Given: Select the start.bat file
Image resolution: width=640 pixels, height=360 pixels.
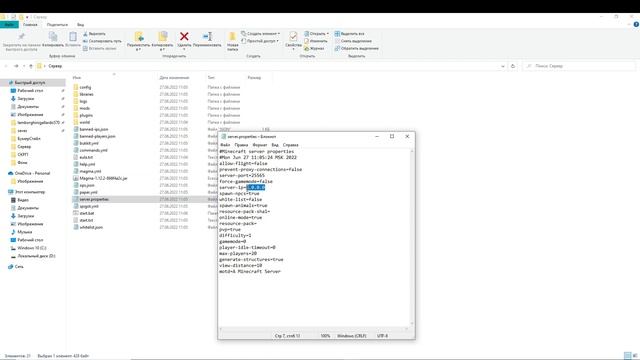Looking at the screenshot, I should click(87, 213).
